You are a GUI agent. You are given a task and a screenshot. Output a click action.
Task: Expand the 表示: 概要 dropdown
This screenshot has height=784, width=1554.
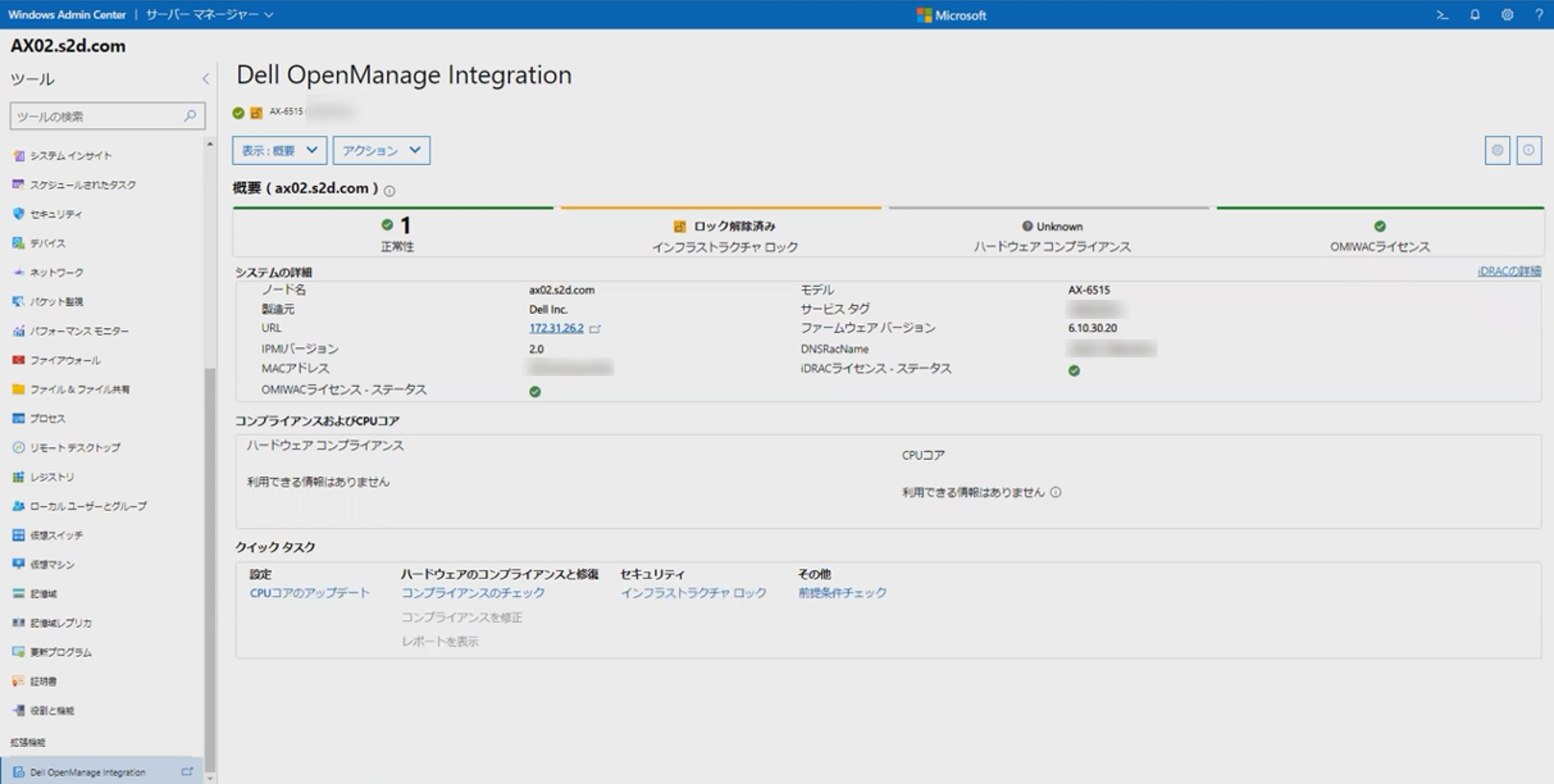(x=279, y=150)
